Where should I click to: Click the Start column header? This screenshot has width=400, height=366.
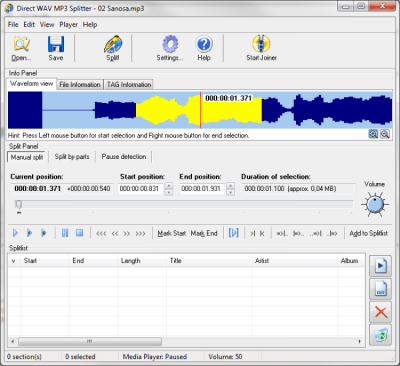click(45, 261)
